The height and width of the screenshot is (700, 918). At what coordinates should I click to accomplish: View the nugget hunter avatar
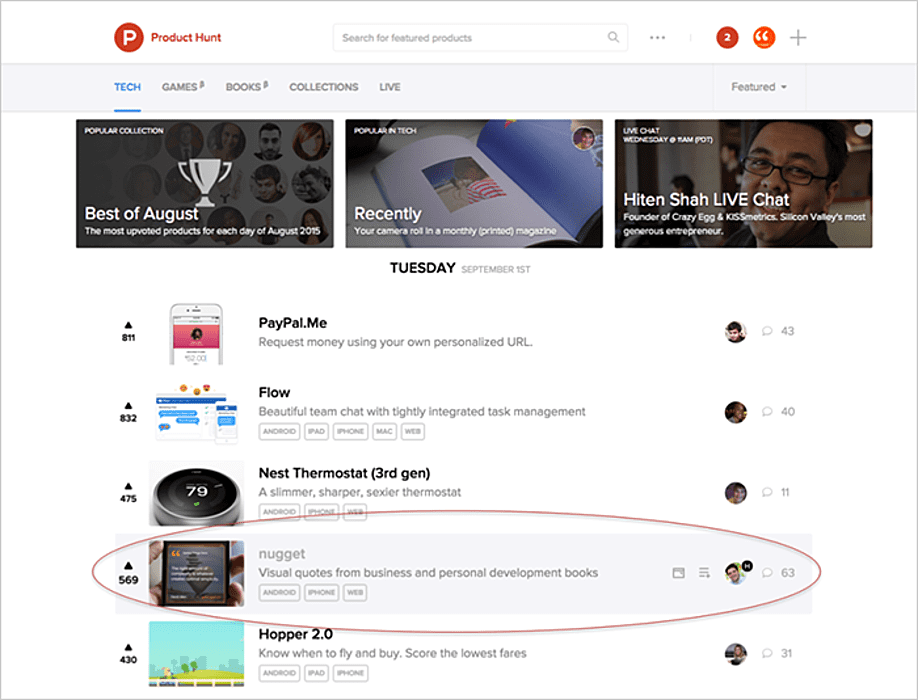[x=735, y=573]
